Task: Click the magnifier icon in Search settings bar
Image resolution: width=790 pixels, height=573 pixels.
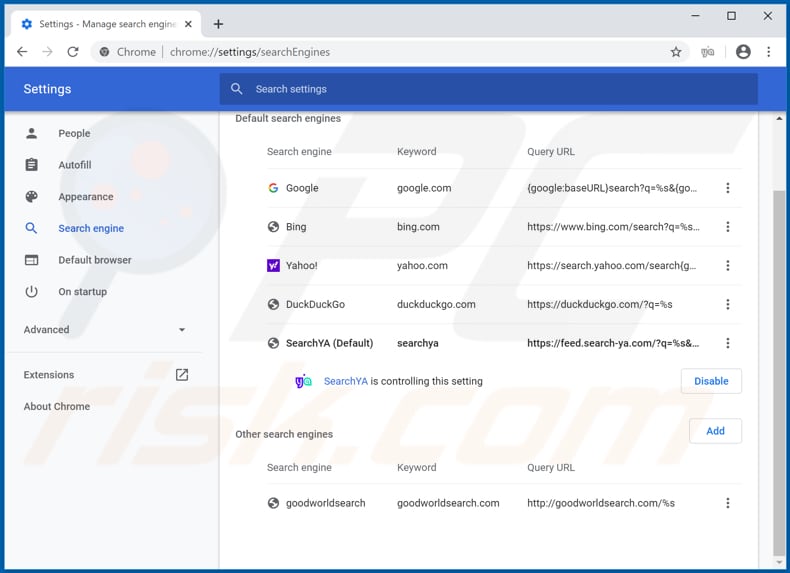Action: coord(236,89)
